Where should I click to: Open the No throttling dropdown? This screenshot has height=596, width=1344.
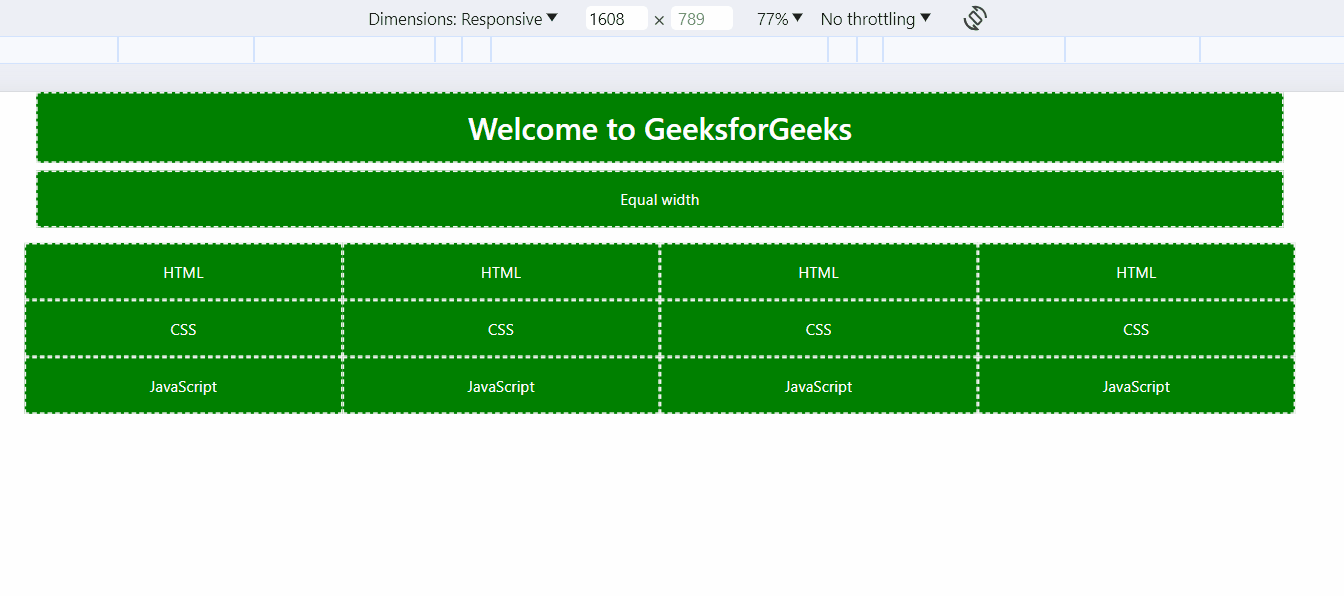pos(875,19)
